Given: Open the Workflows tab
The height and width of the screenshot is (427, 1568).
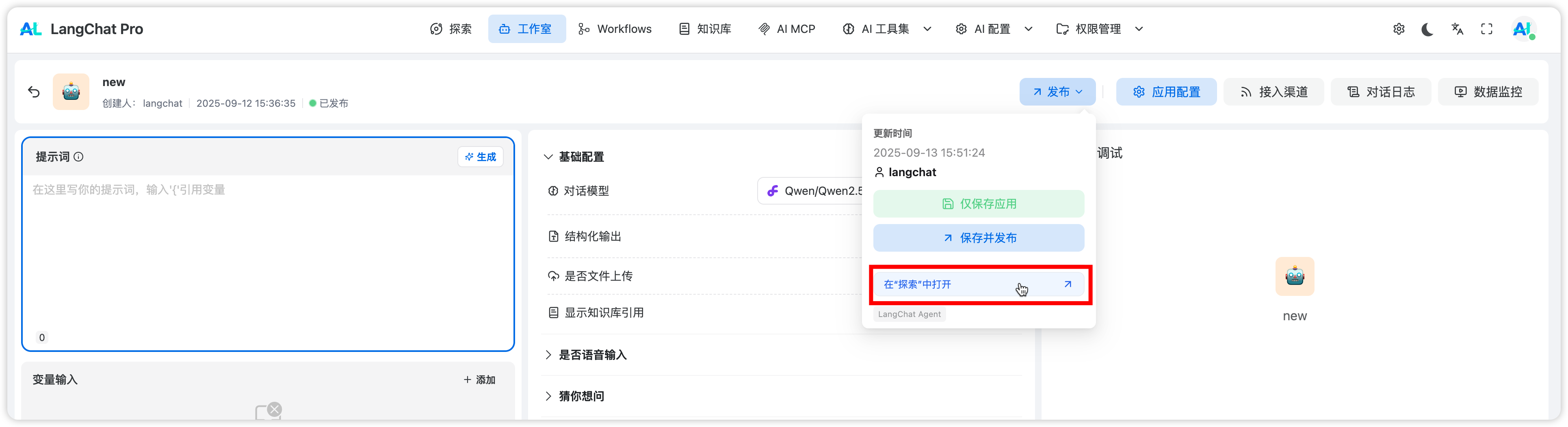Looking at the screenshot, I should click(x=615, y=29).
